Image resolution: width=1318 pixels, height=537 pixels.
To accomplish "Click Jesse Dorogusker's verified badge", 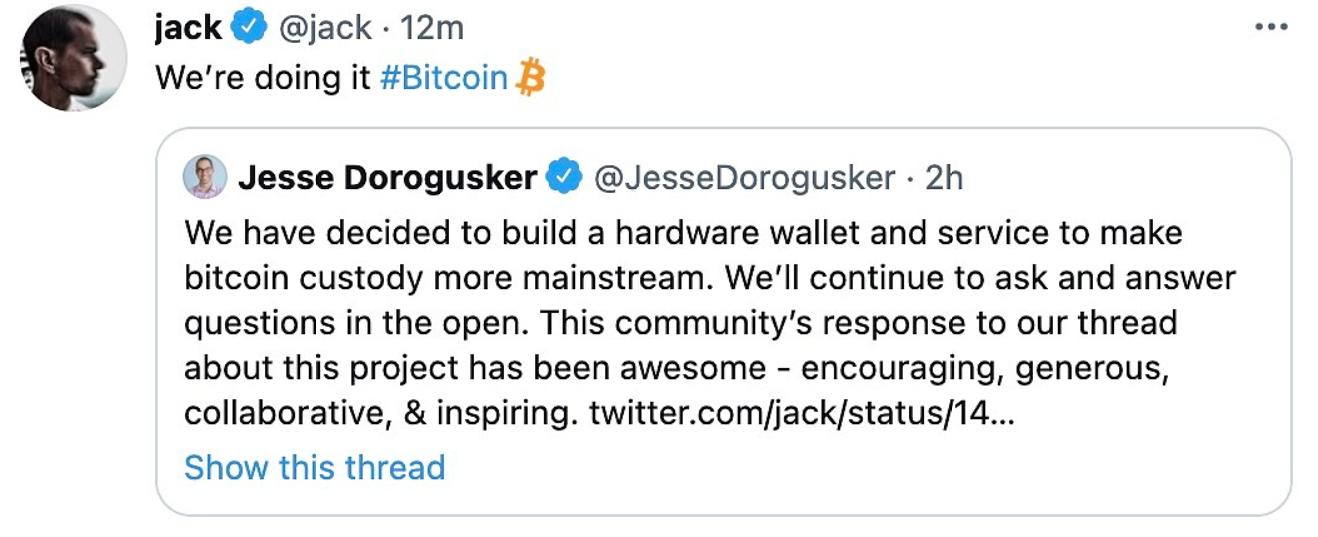I will [564, 178].
